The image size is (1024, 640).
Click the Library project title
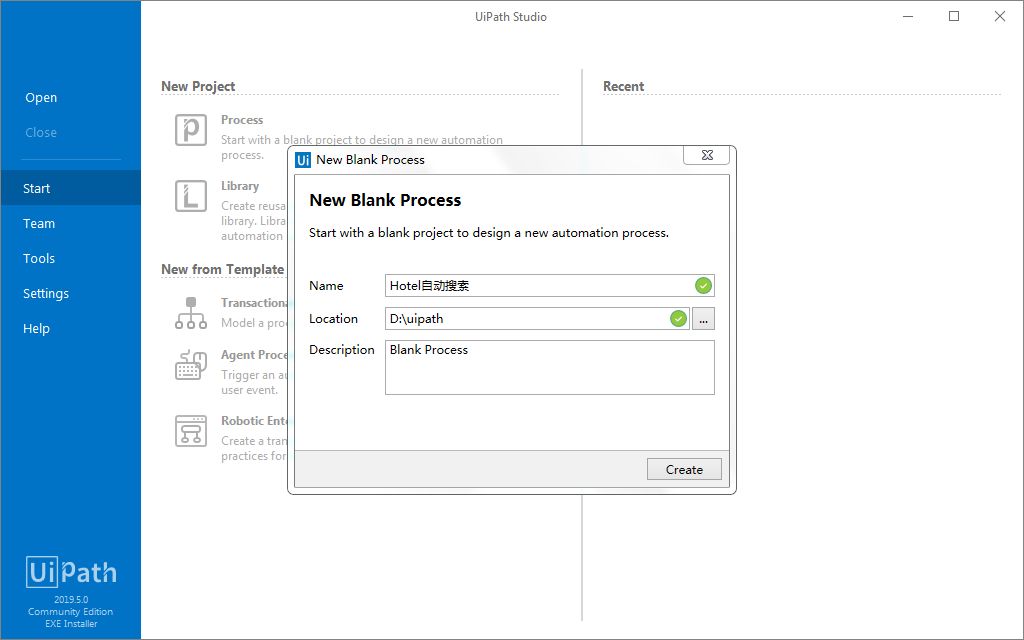(240, 186)
